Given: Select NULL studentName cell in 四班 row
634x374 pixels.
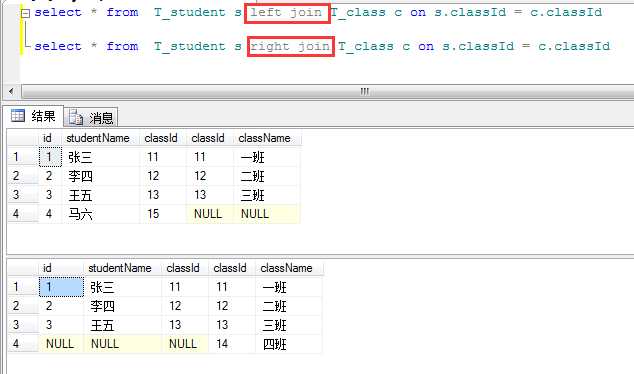Looking at the screenshot, I should click(x=123, y=344).
